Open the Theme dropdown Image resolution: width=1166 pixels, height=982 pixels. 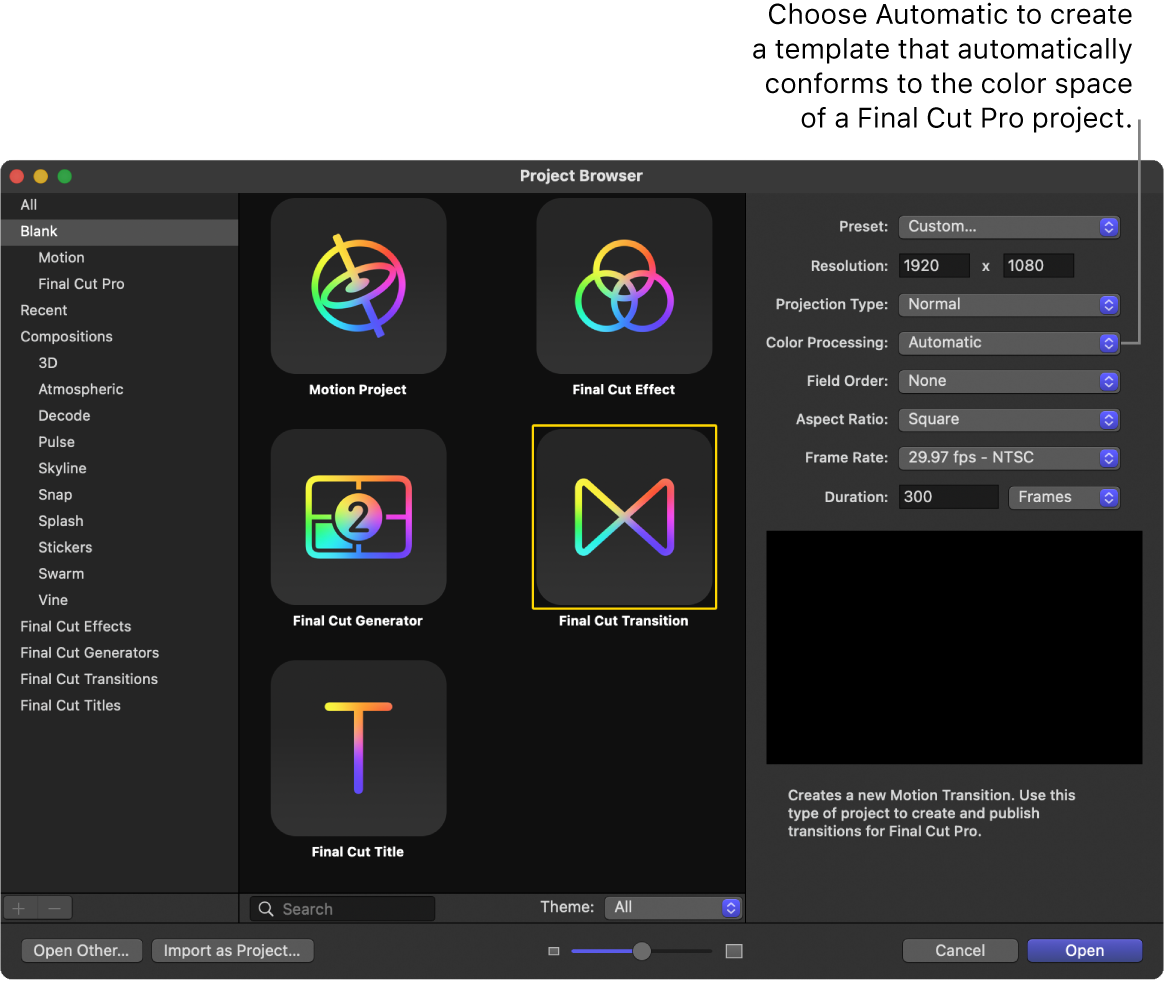672,907
